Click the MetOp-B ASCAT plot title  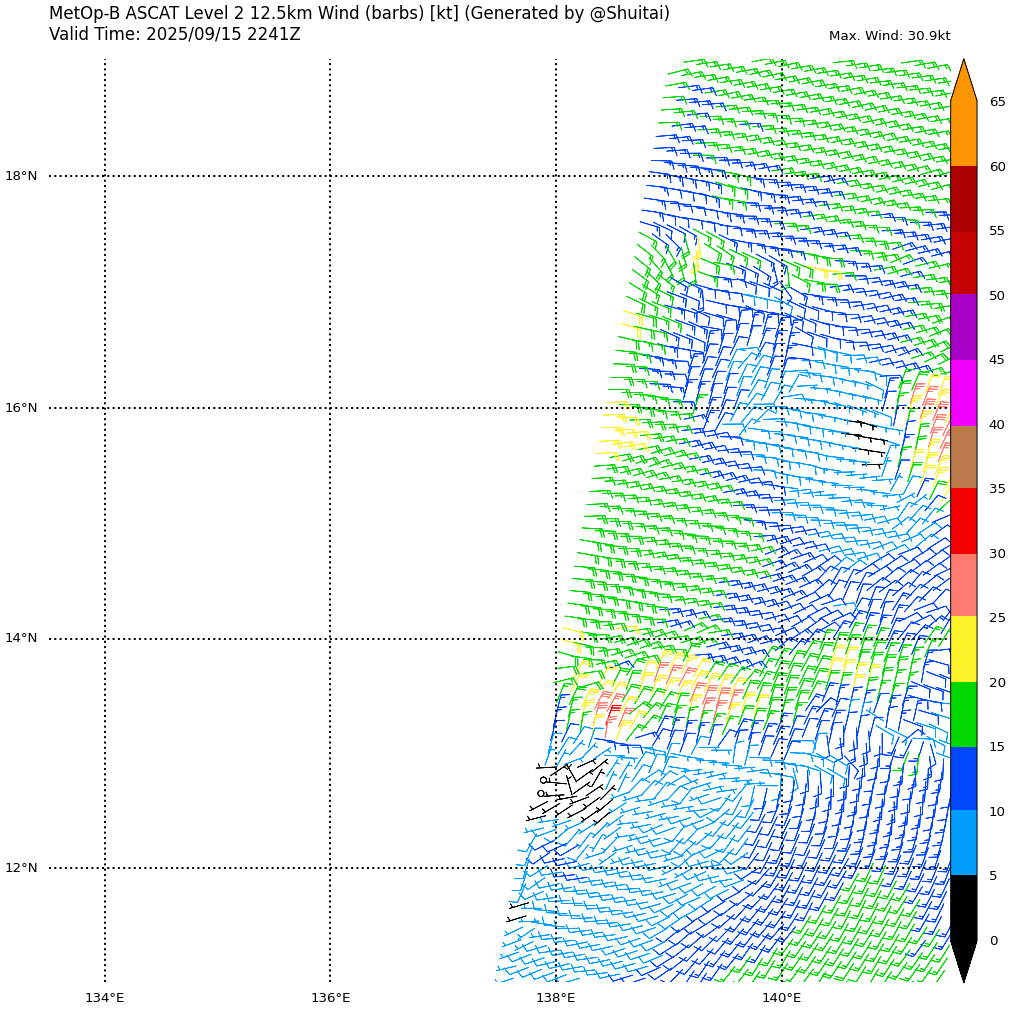(x=359, y=13)
